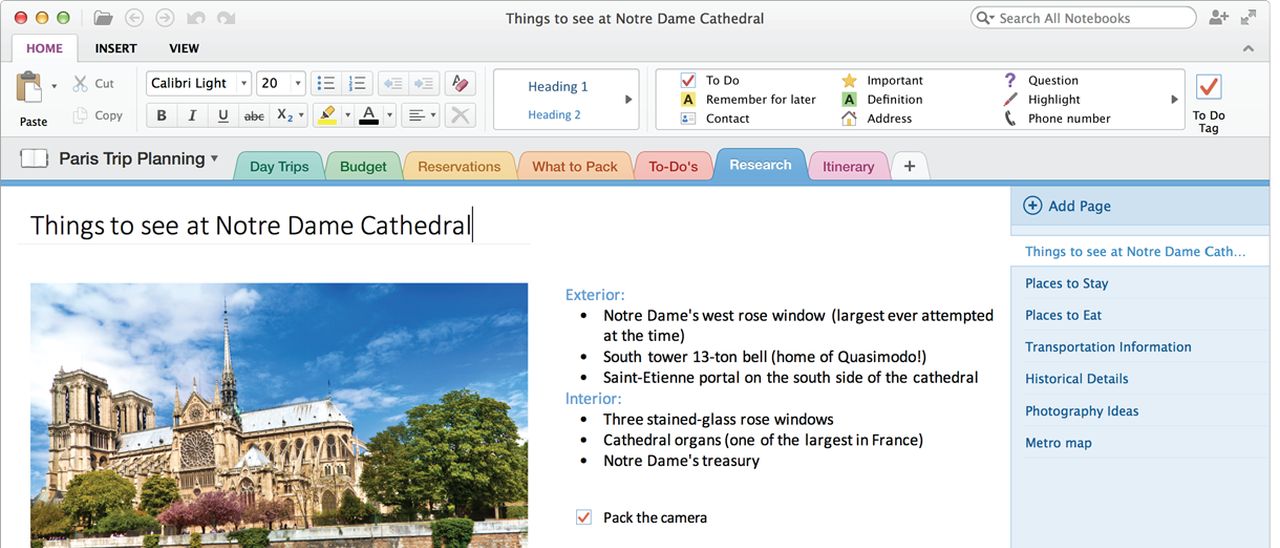The image size is (1280, 548).
Task: Collapse the ribbon with the chevron
Action: coord(1248,48)
